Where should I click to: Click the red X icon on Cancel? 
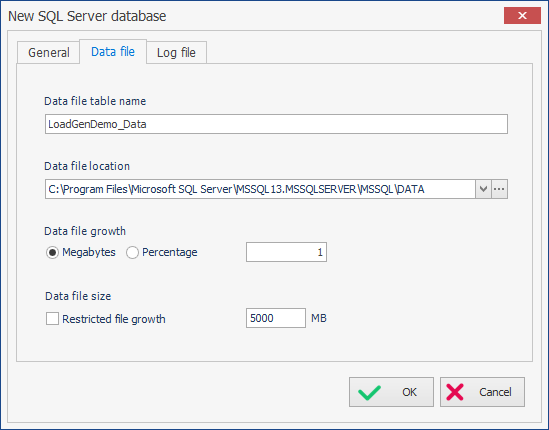tap(455, 392)
